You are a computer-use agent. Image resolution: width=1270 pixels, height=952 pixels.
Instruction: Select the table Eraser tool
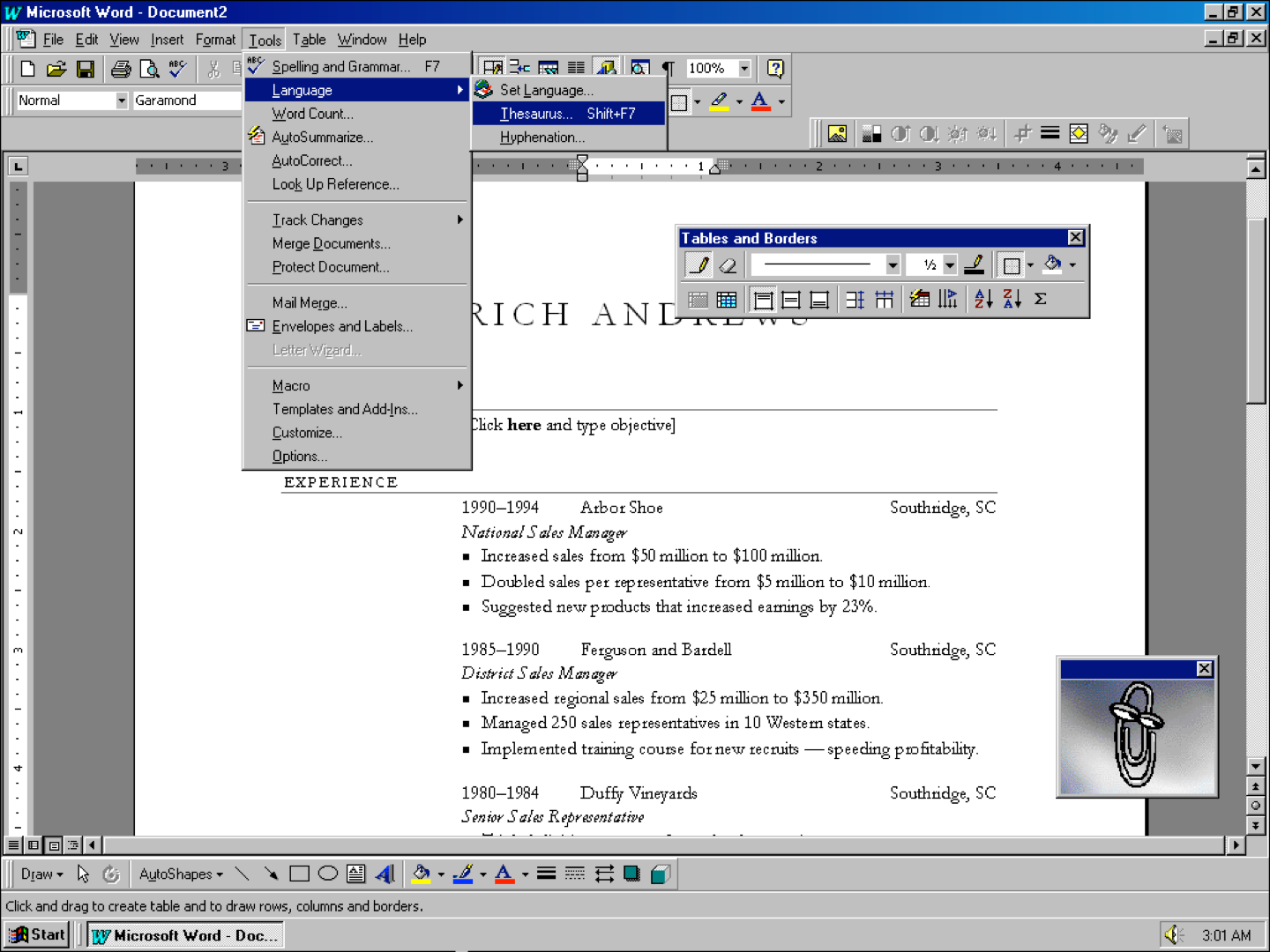(728, 264)
